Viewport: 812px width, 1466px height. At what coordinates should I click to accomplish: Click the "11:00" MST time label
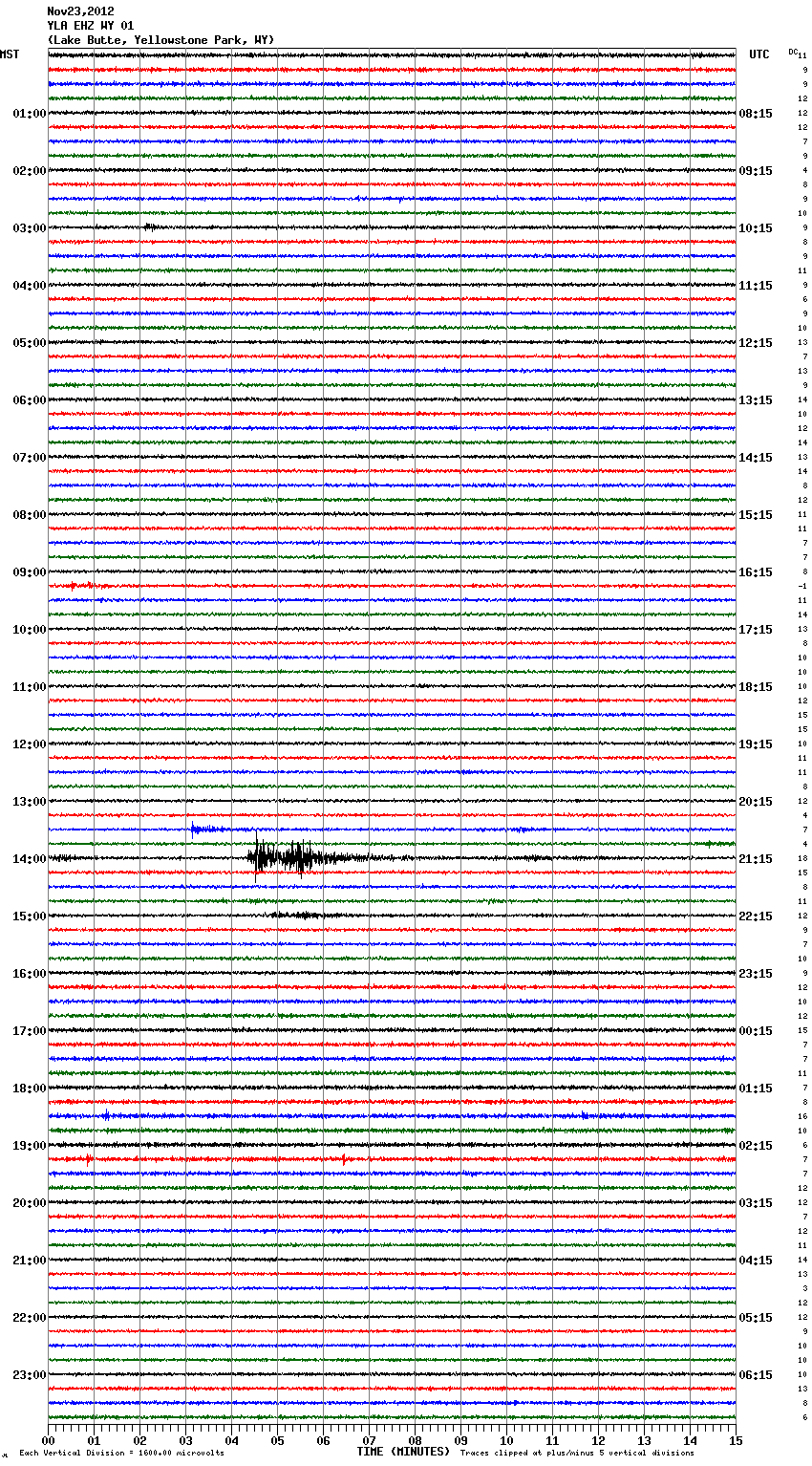29,687
